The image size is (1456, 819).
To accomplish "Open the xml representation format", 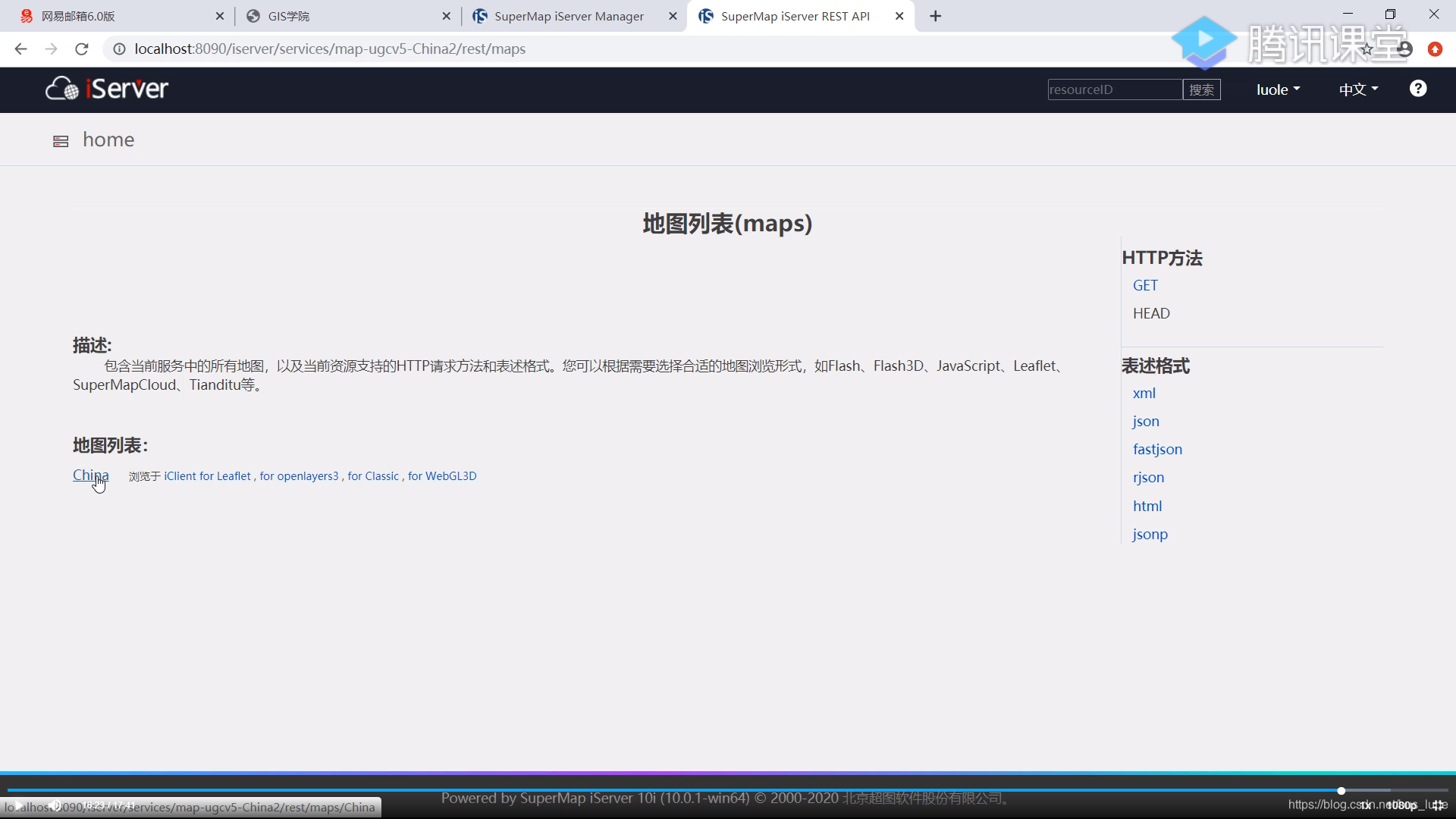I will [x=1144, y=394].
